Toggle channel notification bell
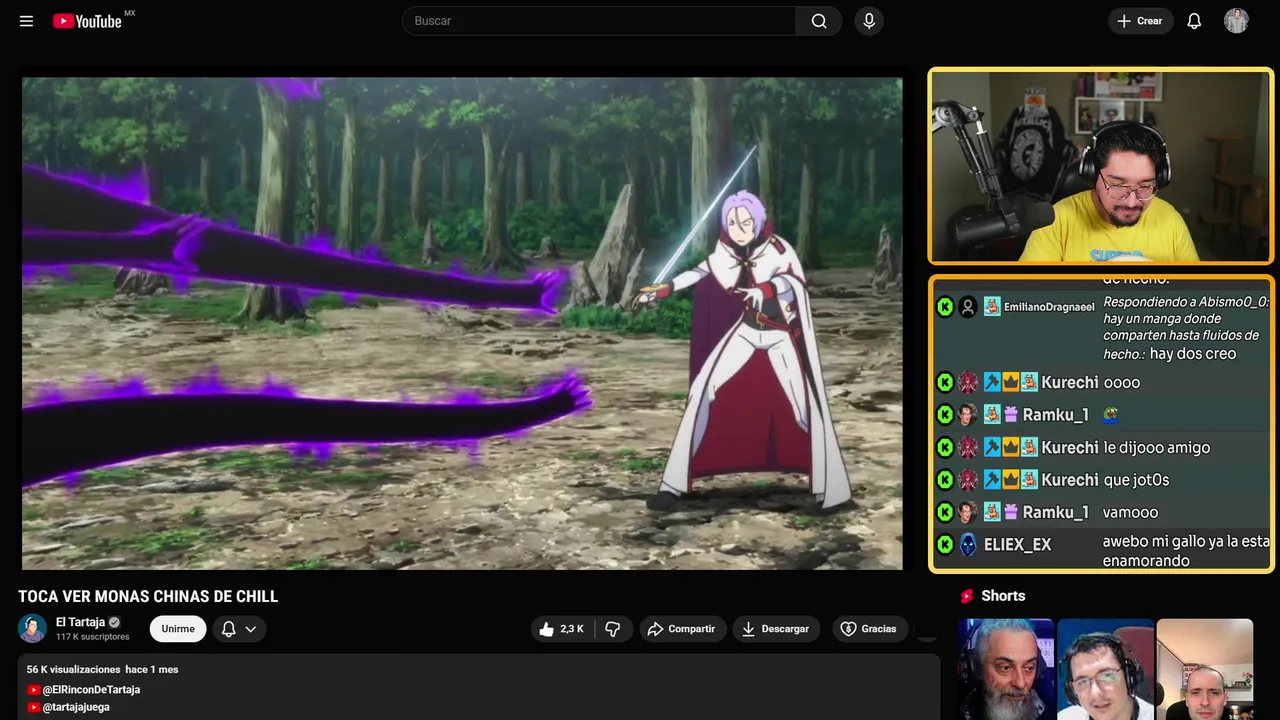 [x=228, y=629]
